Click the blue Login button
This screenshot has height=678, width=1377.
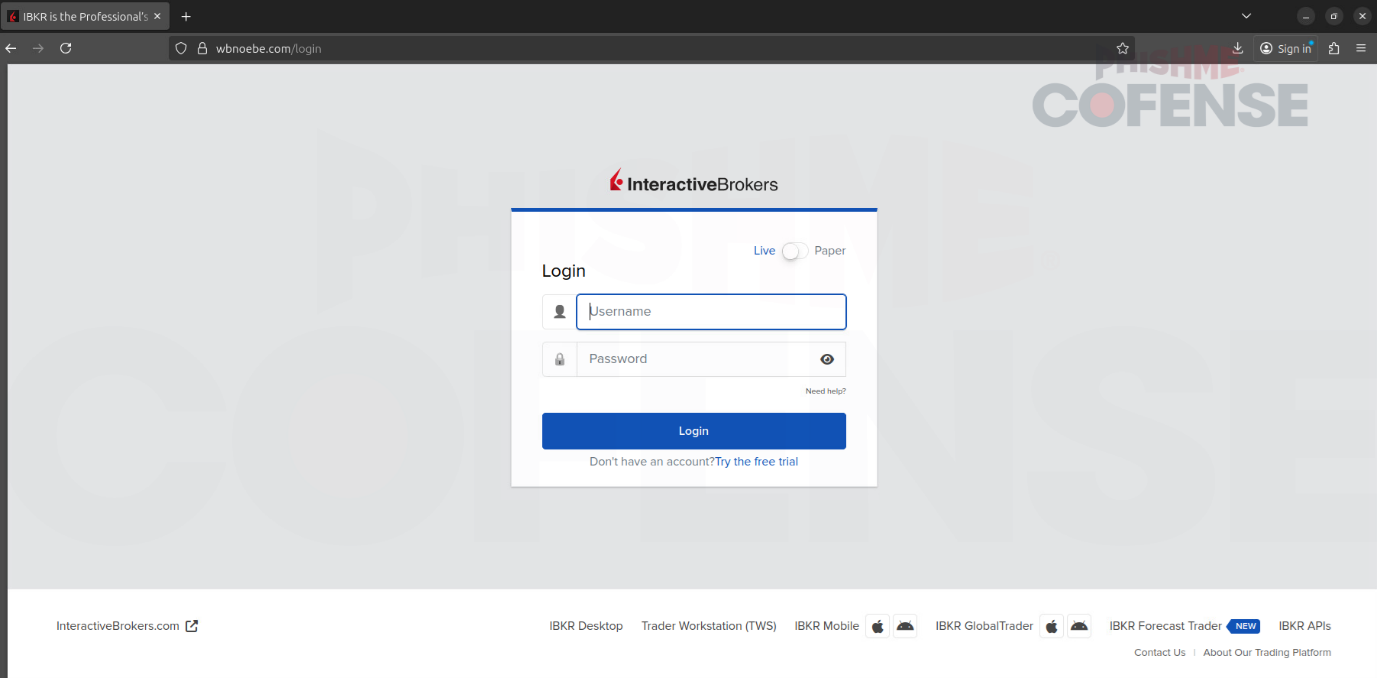coord(693,431)
